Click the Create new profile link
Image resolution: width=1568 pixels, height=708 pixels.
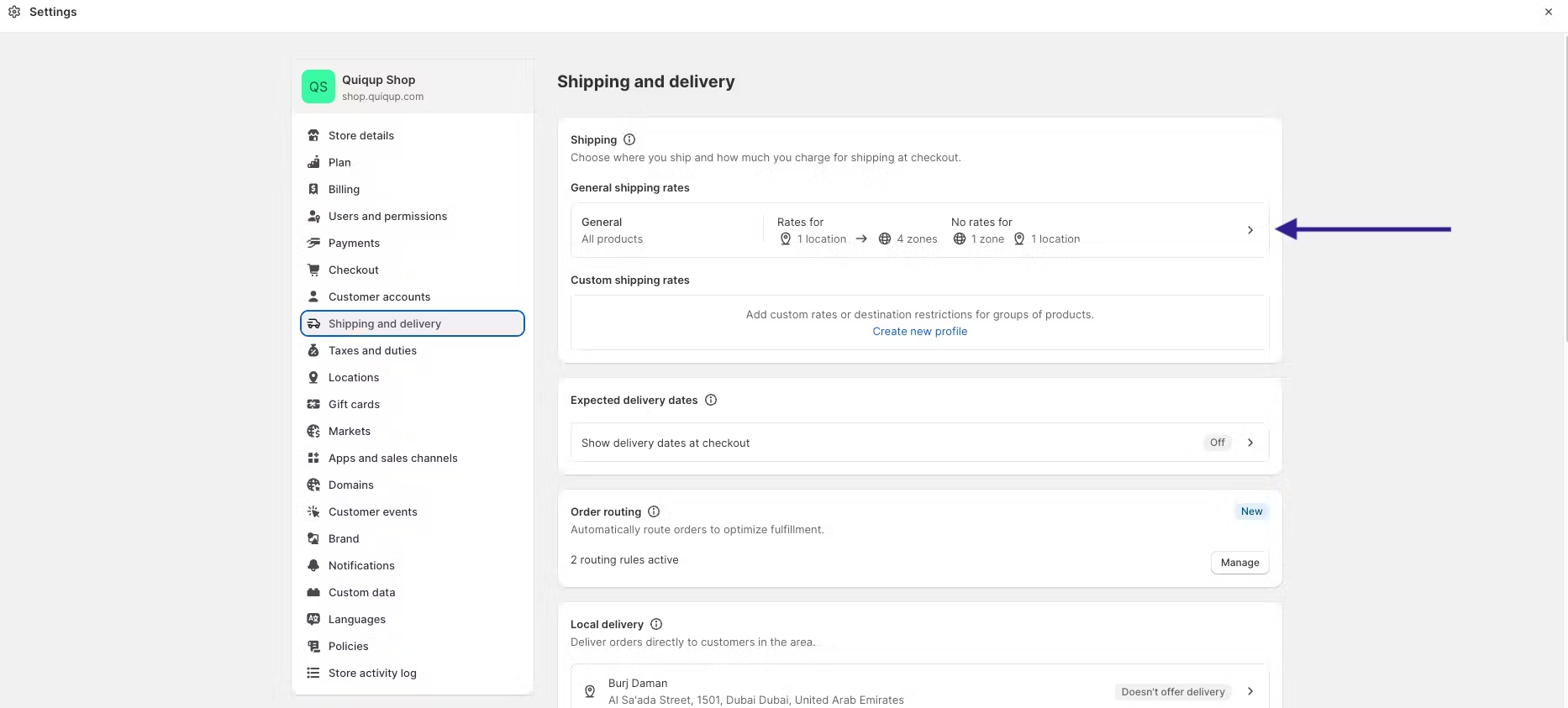(x=920, y=331)
